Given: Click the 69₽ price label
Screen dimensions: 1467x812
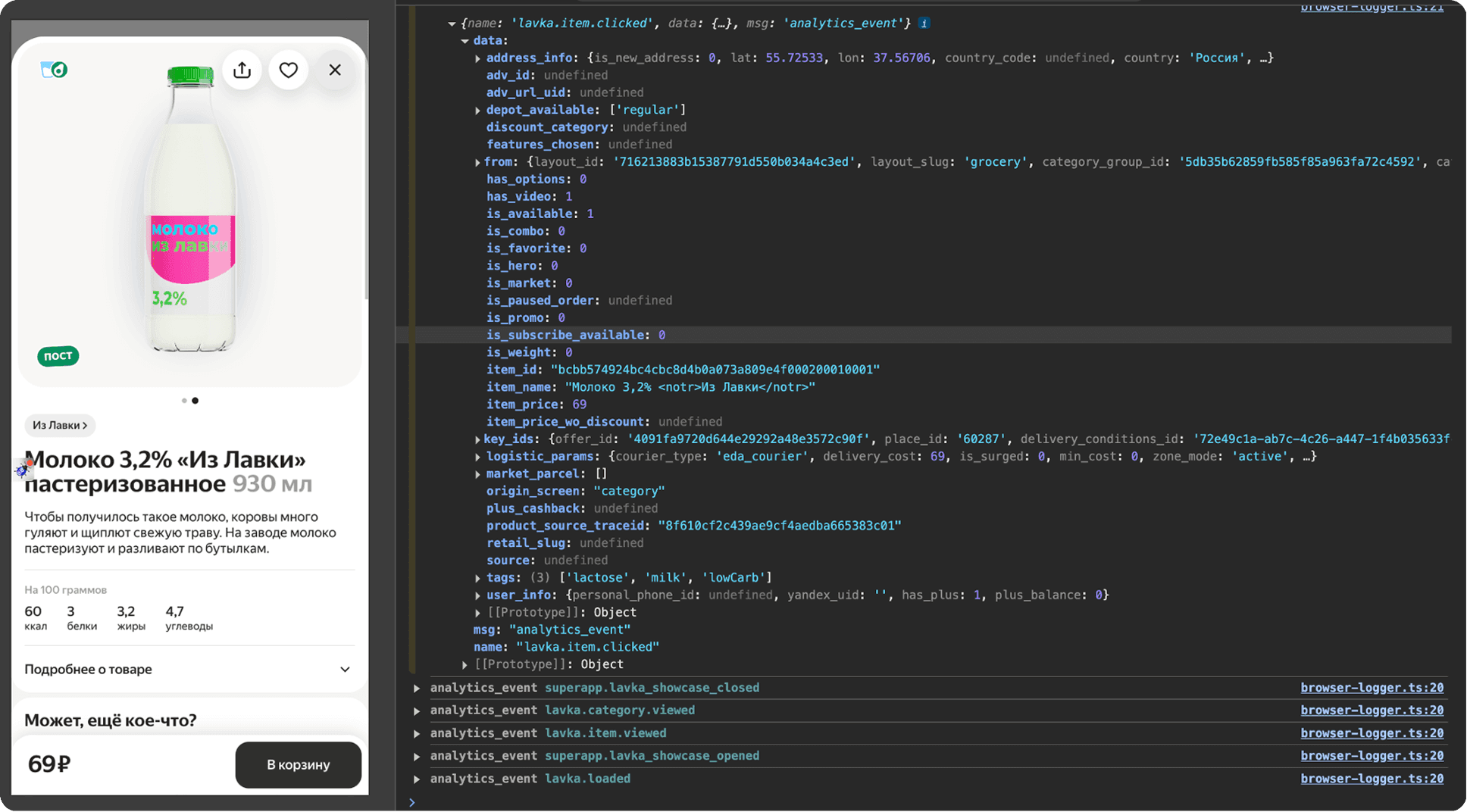Looking at the screenshot, I should coord(49,764).
